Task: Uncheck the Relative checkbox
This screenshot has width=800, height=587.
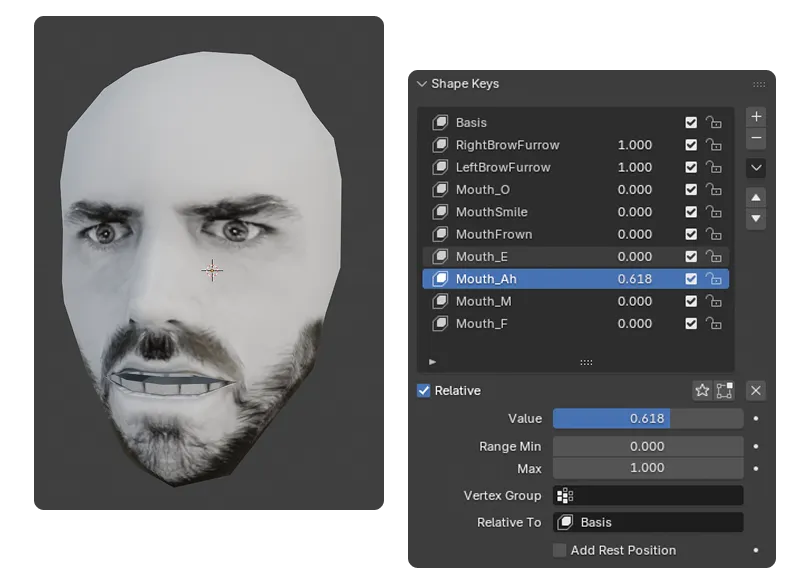Action: tap(424, 391)
